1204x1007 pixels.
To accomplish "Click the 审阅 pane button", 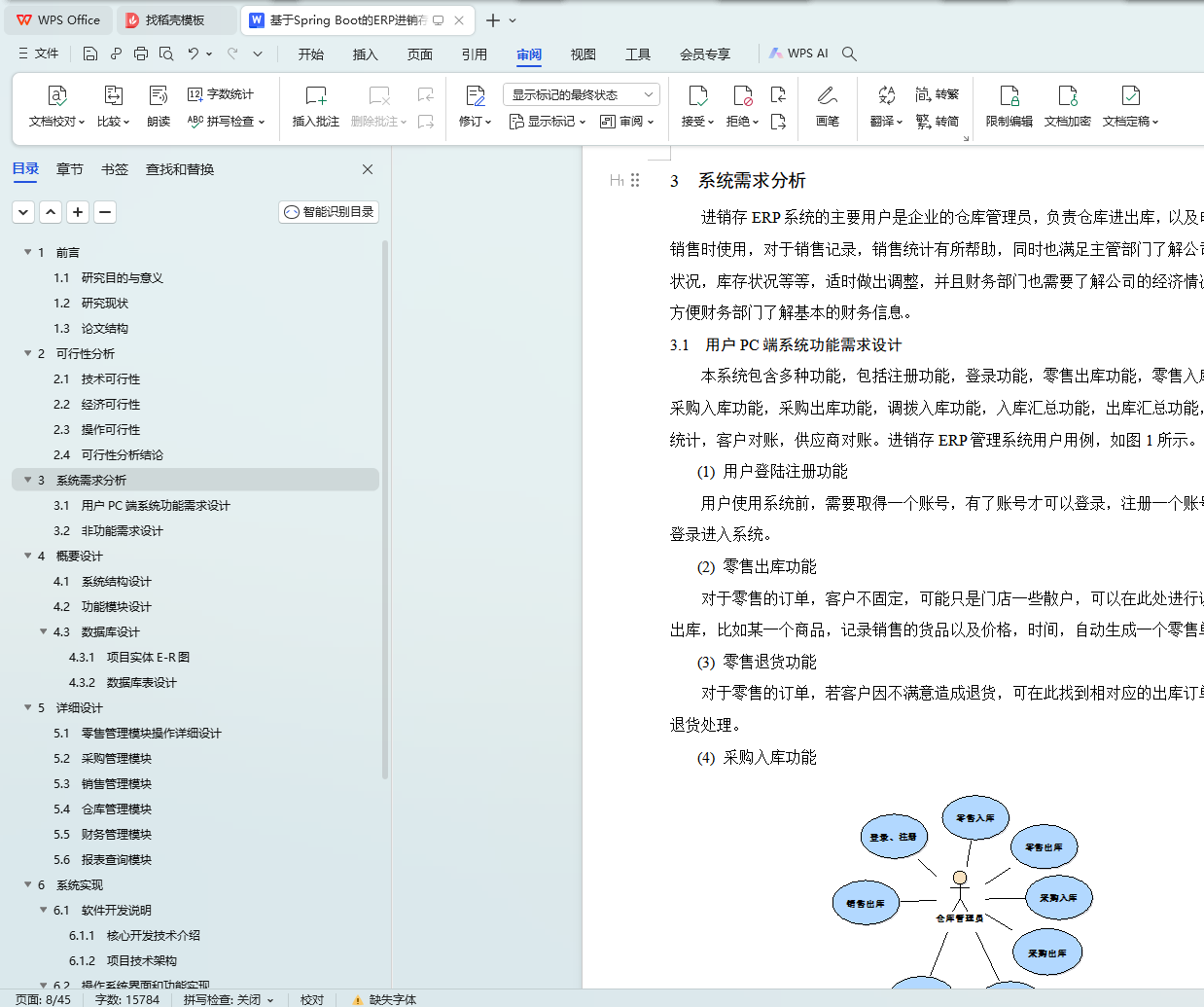I will click(x=626, y=122).
